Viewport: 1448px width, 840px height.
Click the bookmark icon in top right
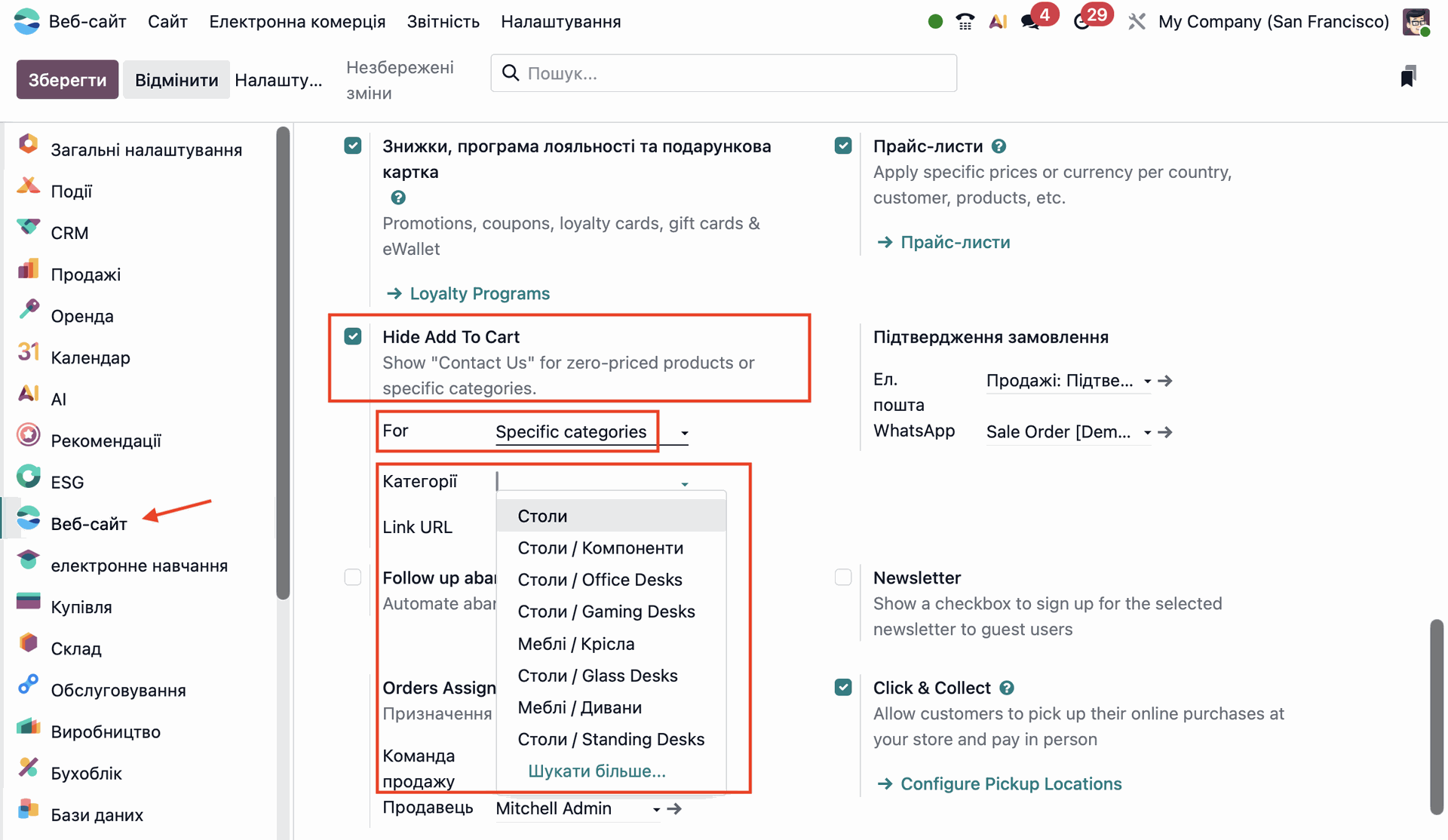click(x=1407, y=76)
